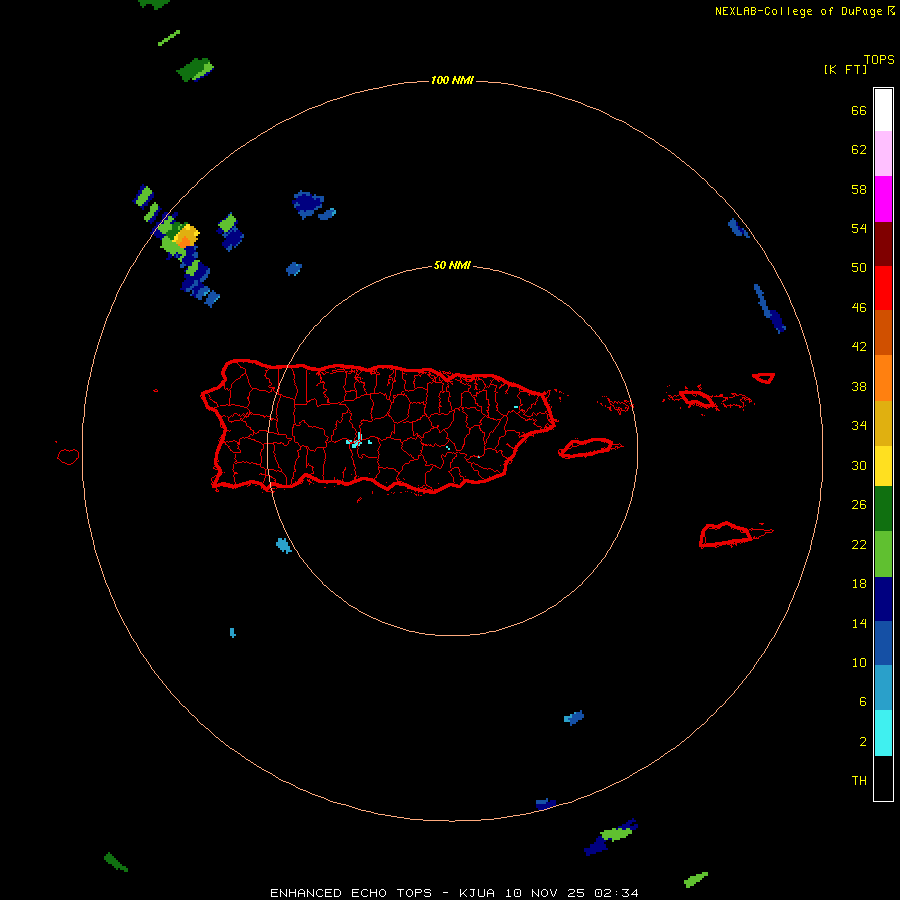Click the '50 NMI' range ring label
This screenshot has width=900, height=900.
[452, 265]
